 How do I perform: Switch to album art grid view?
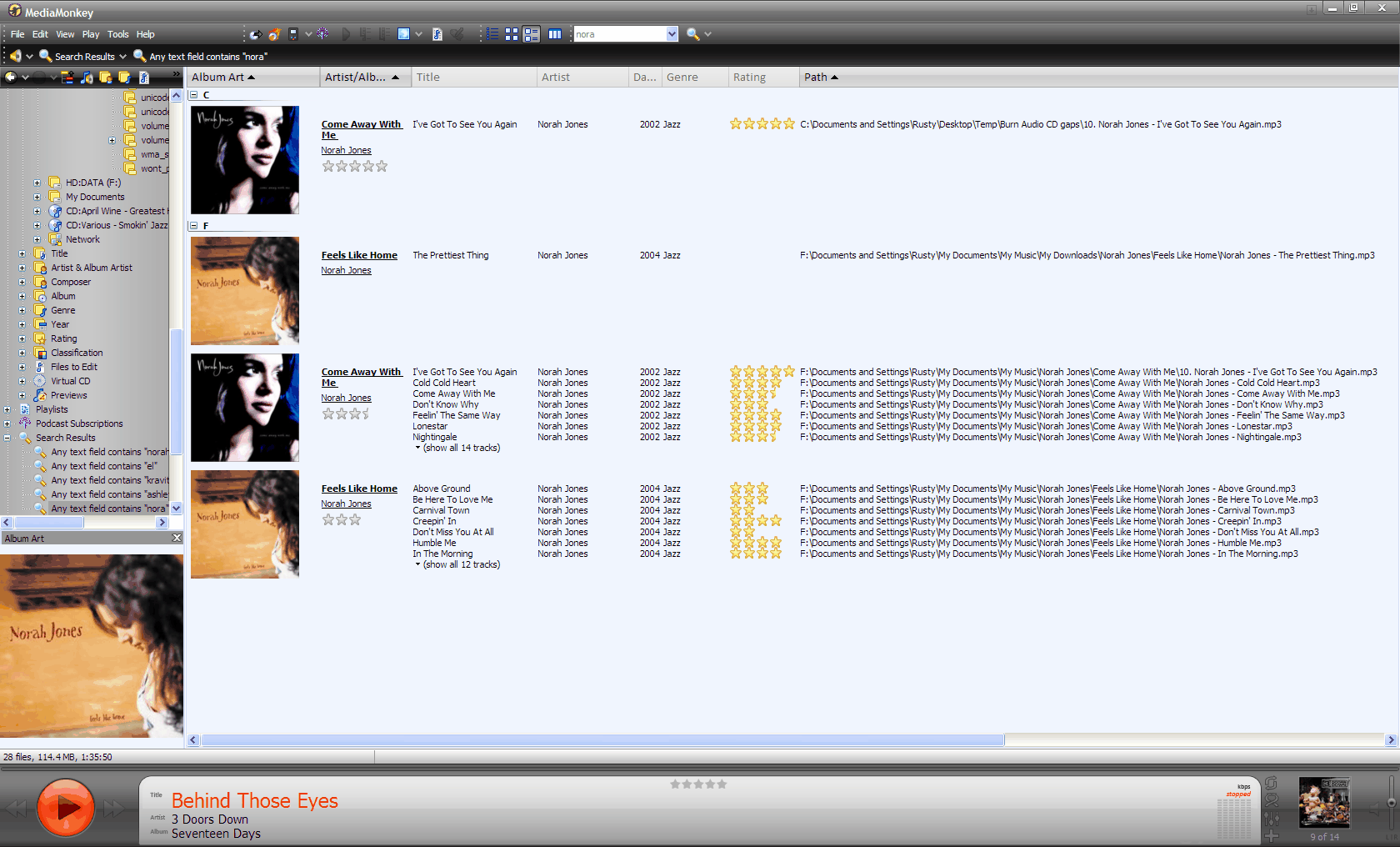(x=512, y=34)
